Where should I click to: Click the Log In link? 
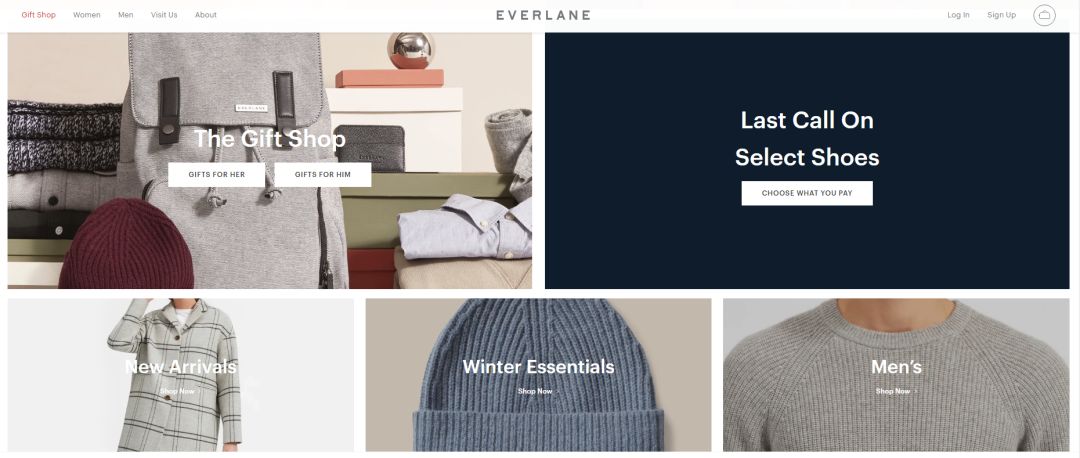coord(958,15)
